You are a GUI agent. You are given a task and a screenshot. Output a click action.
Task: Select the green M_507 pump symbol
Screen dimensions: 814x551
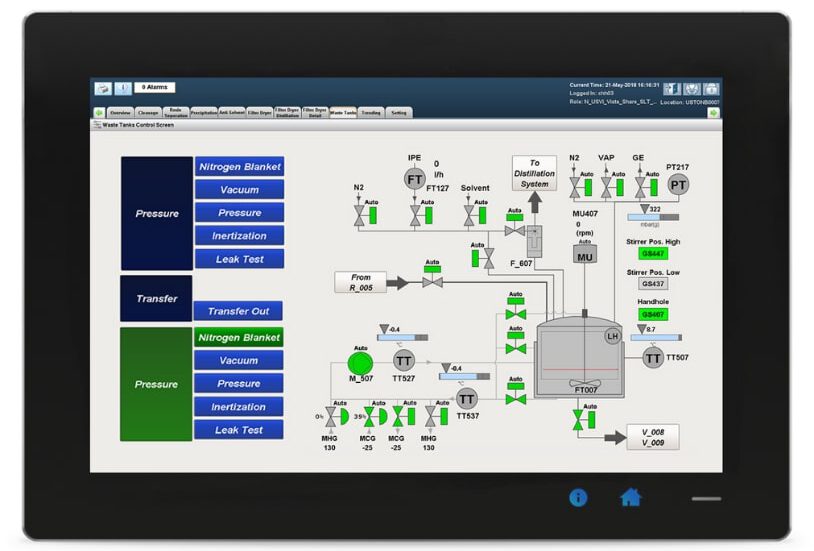360,362
